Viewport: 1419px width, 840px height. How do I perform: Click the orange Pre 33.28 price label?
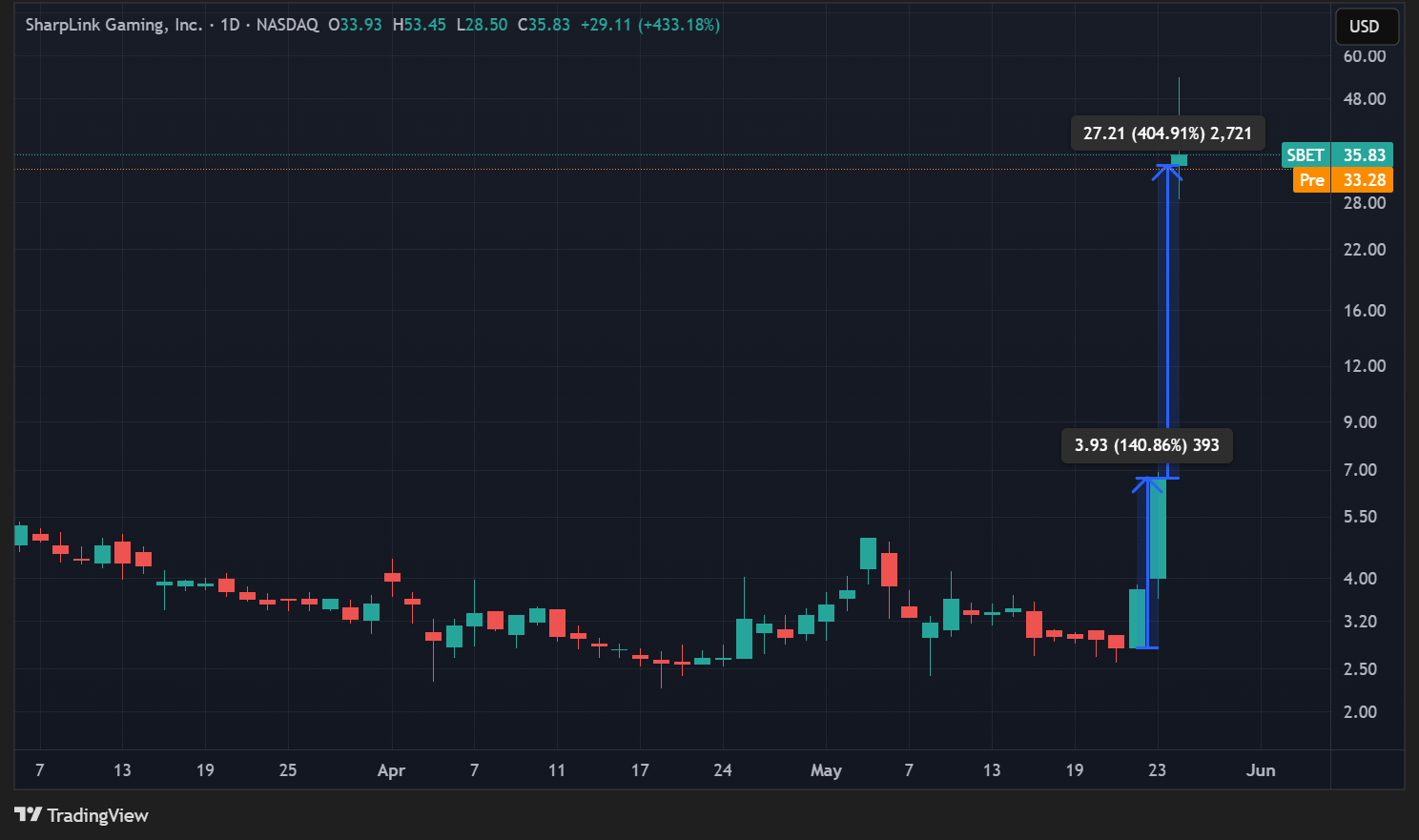point(1343,180)
